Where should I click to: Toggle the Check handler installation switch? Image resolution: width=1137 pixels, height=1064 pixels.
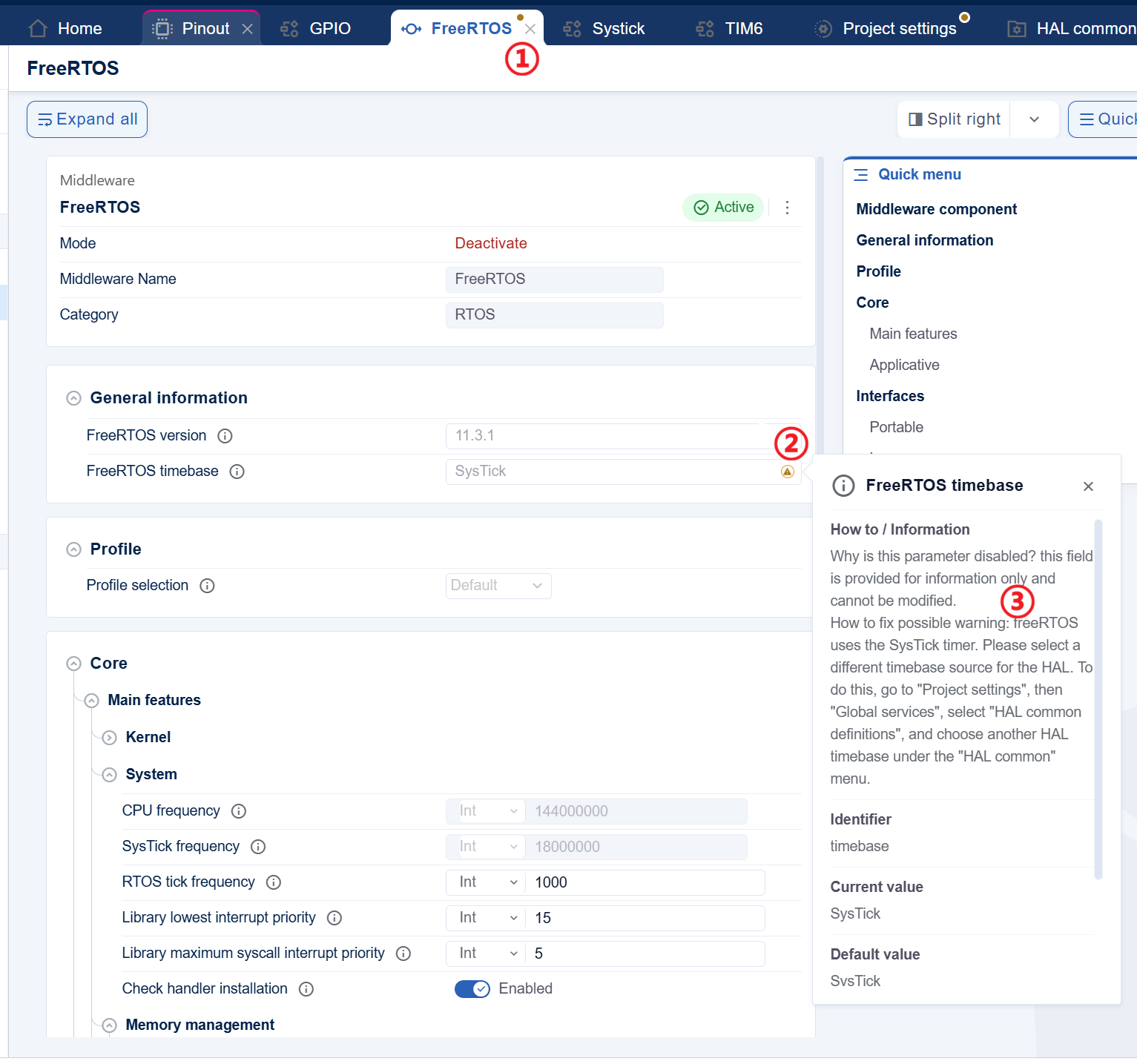(472, 989)
